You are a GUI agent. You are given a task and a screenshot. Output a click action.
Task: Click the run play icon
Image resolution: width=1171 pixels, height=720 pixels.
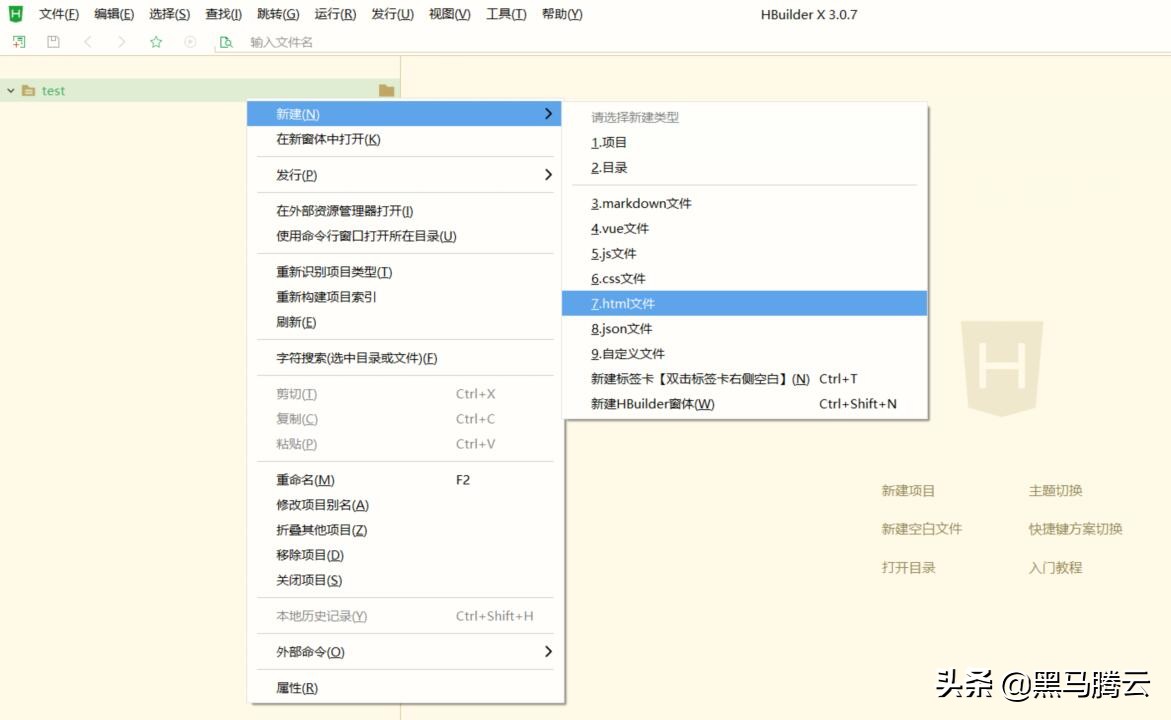click(190, 42)
